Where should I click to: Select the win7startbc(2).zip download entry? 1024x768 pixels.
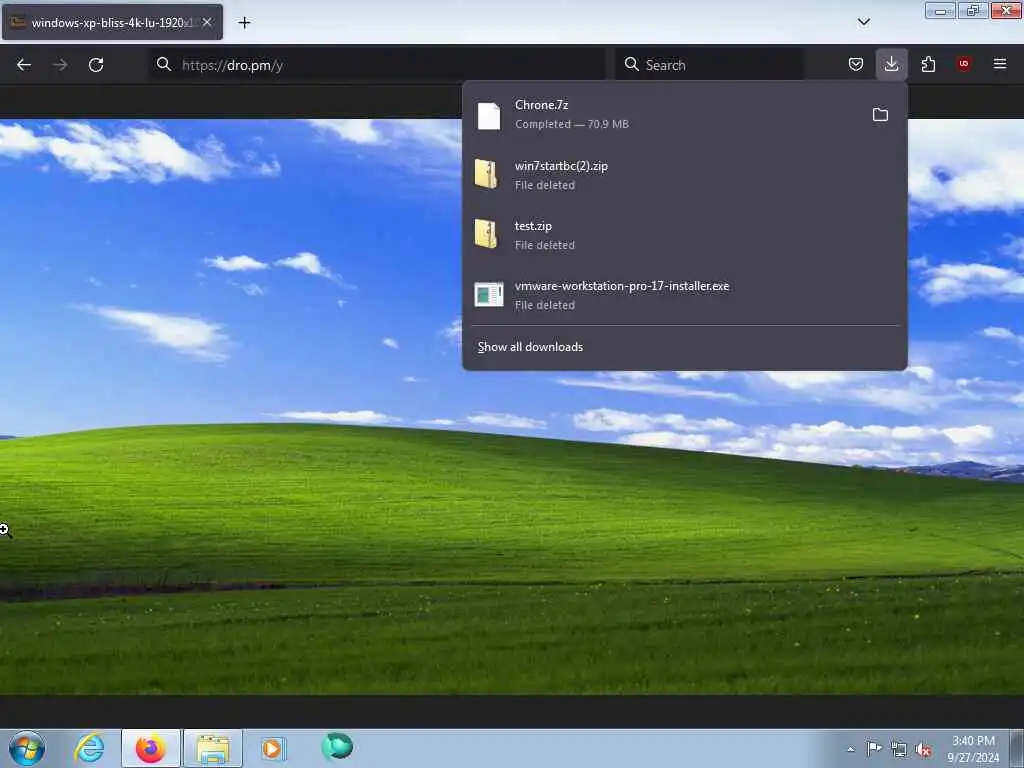tap(684, 175)
